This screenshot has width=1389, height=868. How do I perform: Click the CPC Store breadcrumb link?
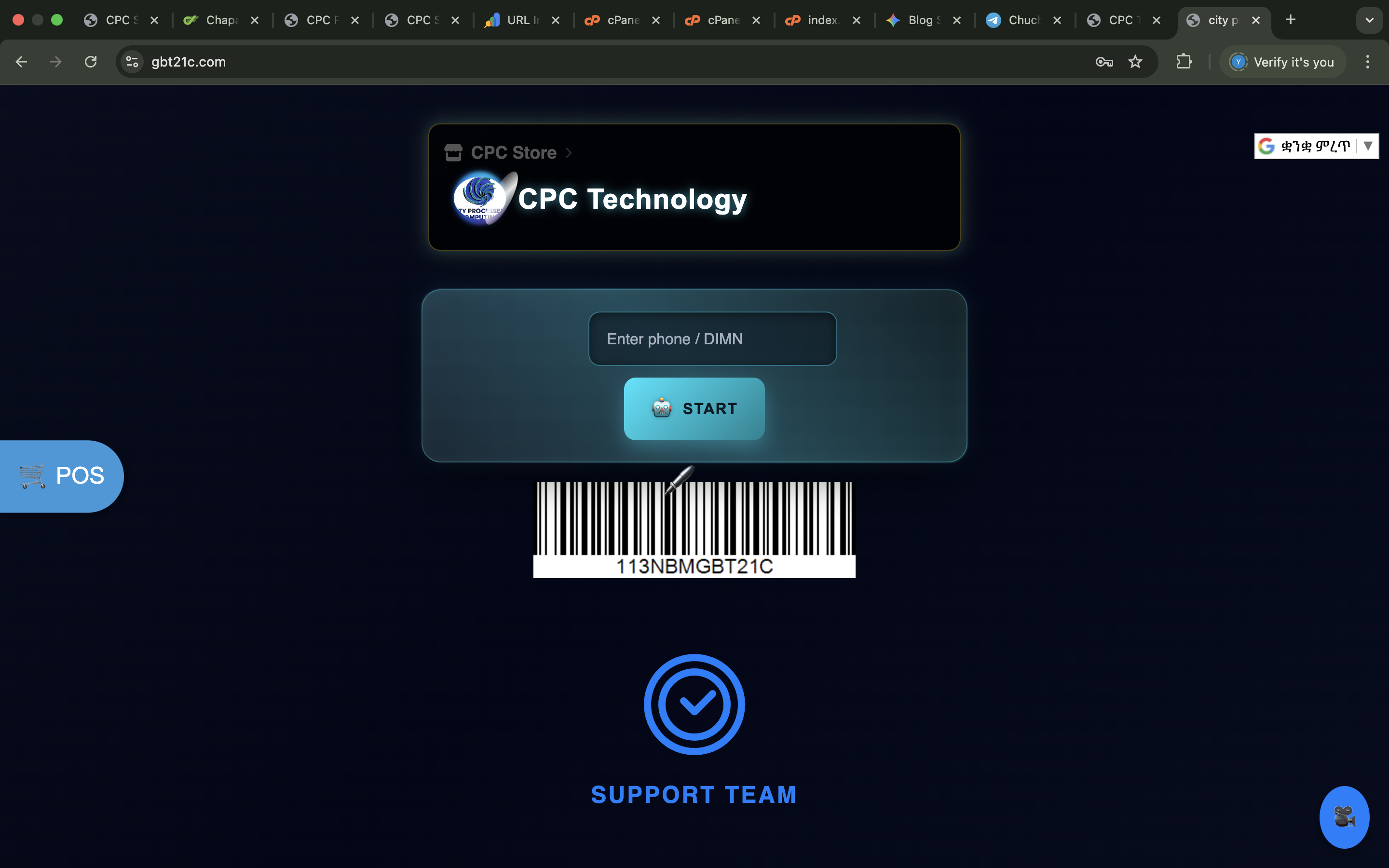tap(513, 153)
